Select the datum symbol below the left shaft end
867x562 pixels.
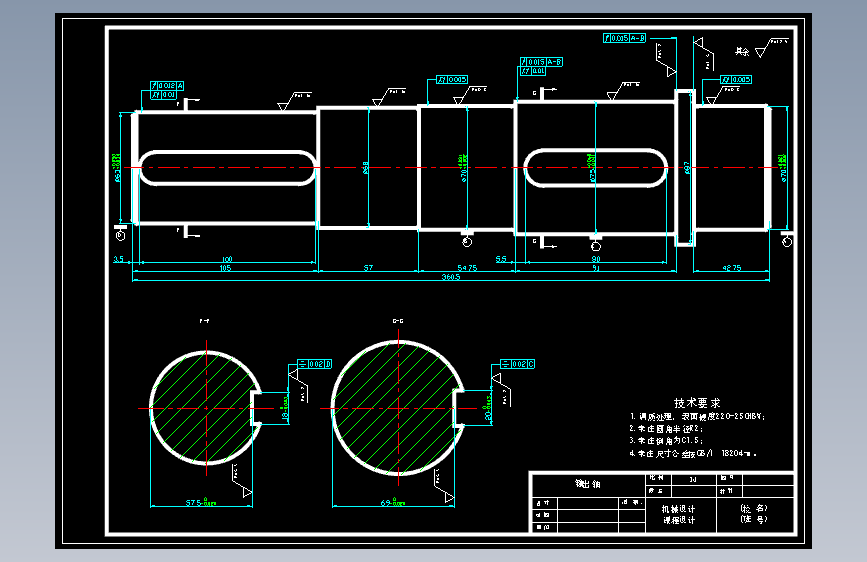(121, 232)
